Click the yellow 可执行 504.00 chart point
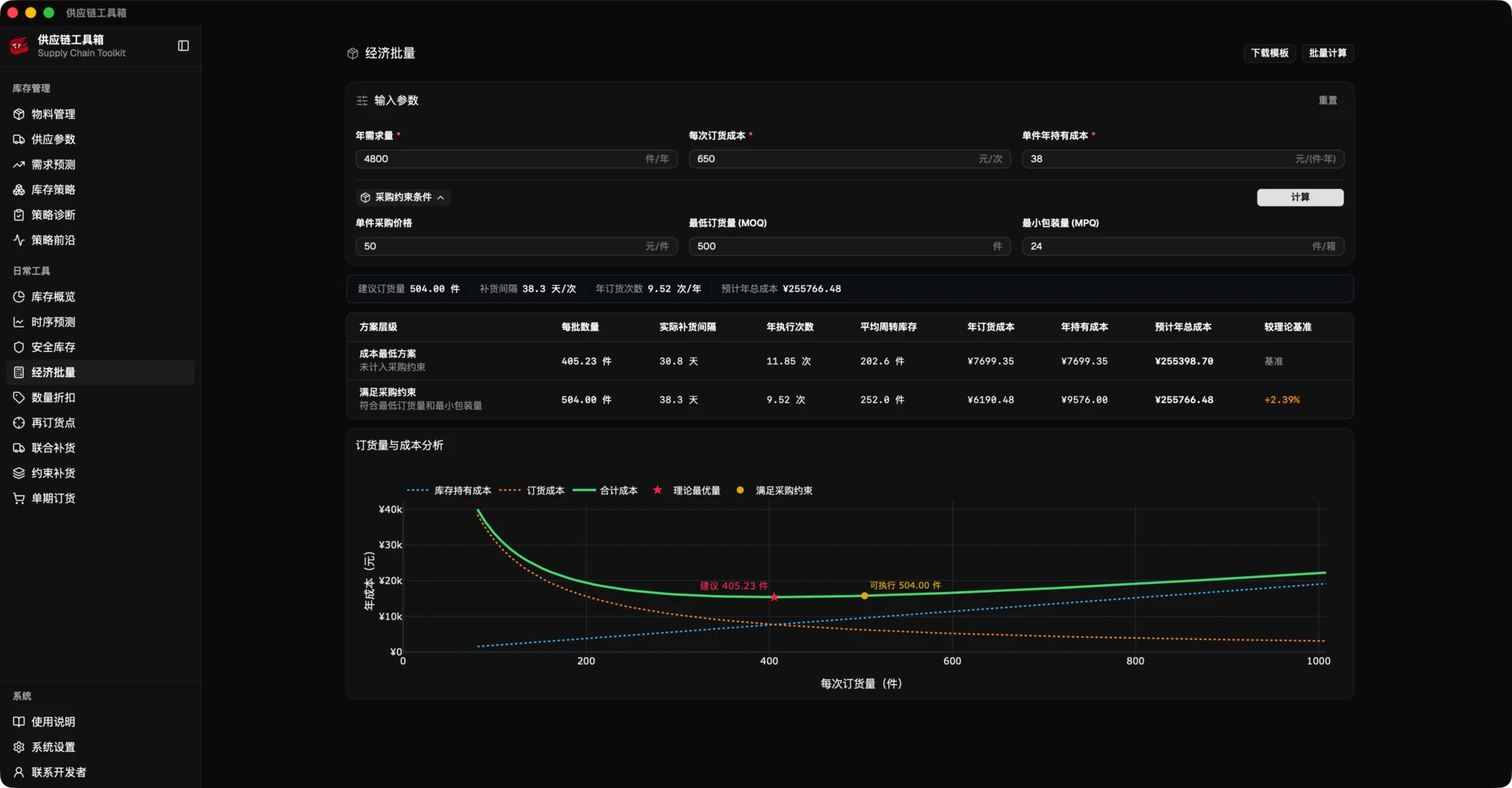The image size is (1512, 788). 865,596
